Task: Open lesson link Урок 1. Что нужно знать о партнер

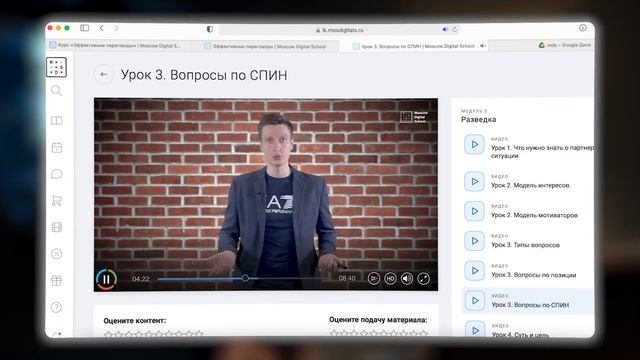Action: [542, 152]
